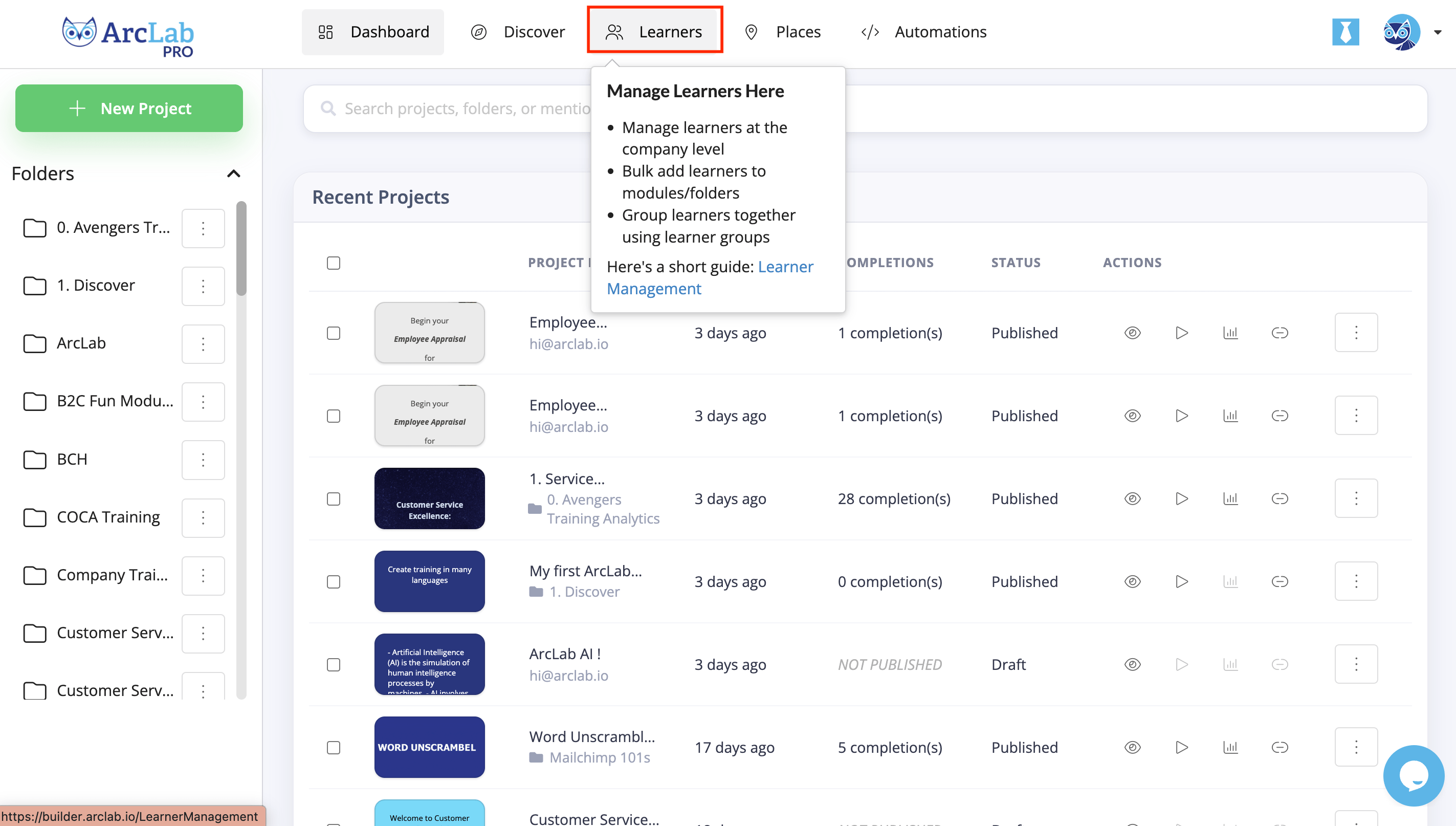
Task: Open the profile avatar dropdown arrow
Action: coord(1437,32)
